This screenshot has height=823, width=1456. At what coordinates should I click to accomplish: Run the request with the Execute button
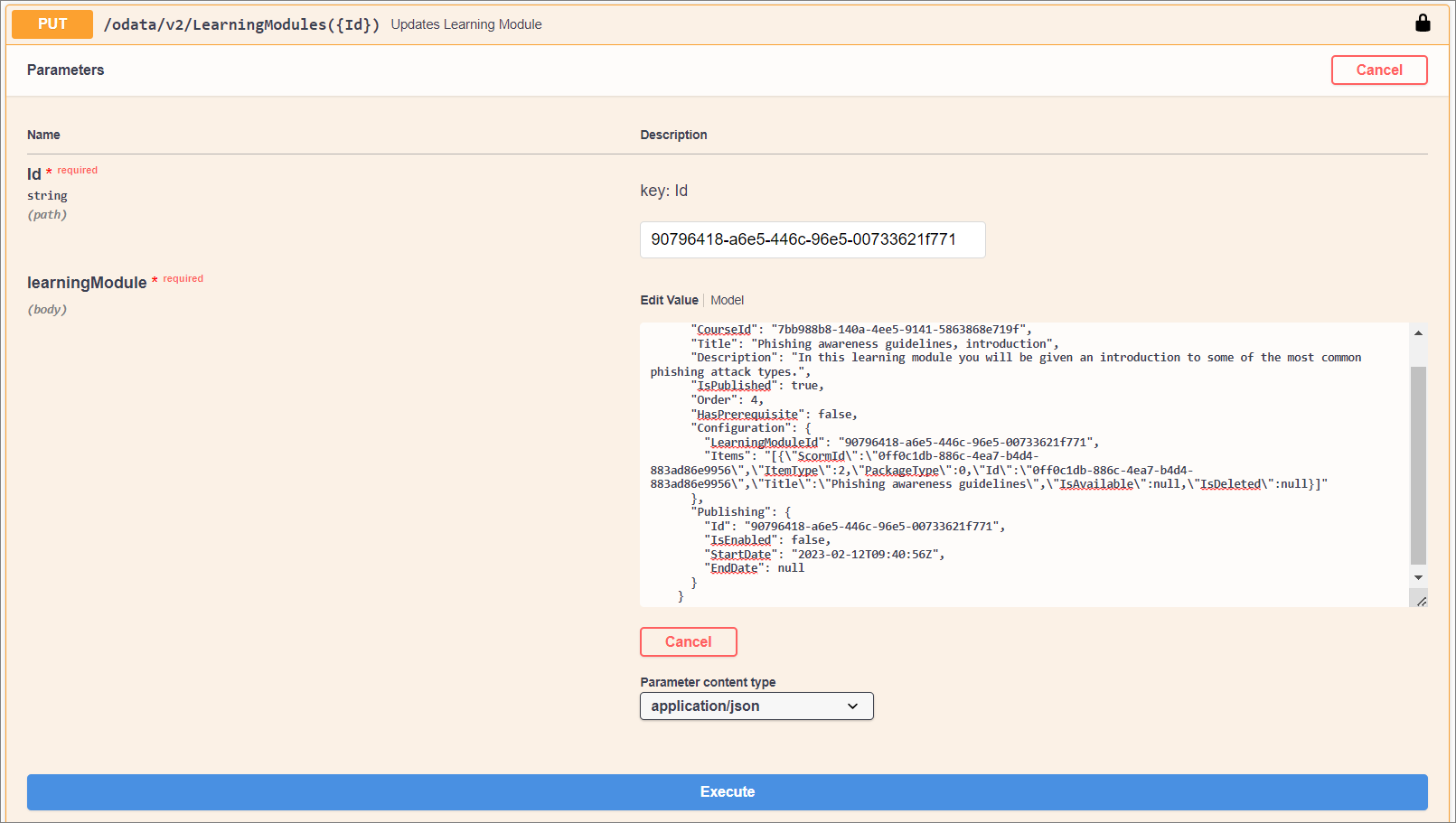click(x=727, y=791)
